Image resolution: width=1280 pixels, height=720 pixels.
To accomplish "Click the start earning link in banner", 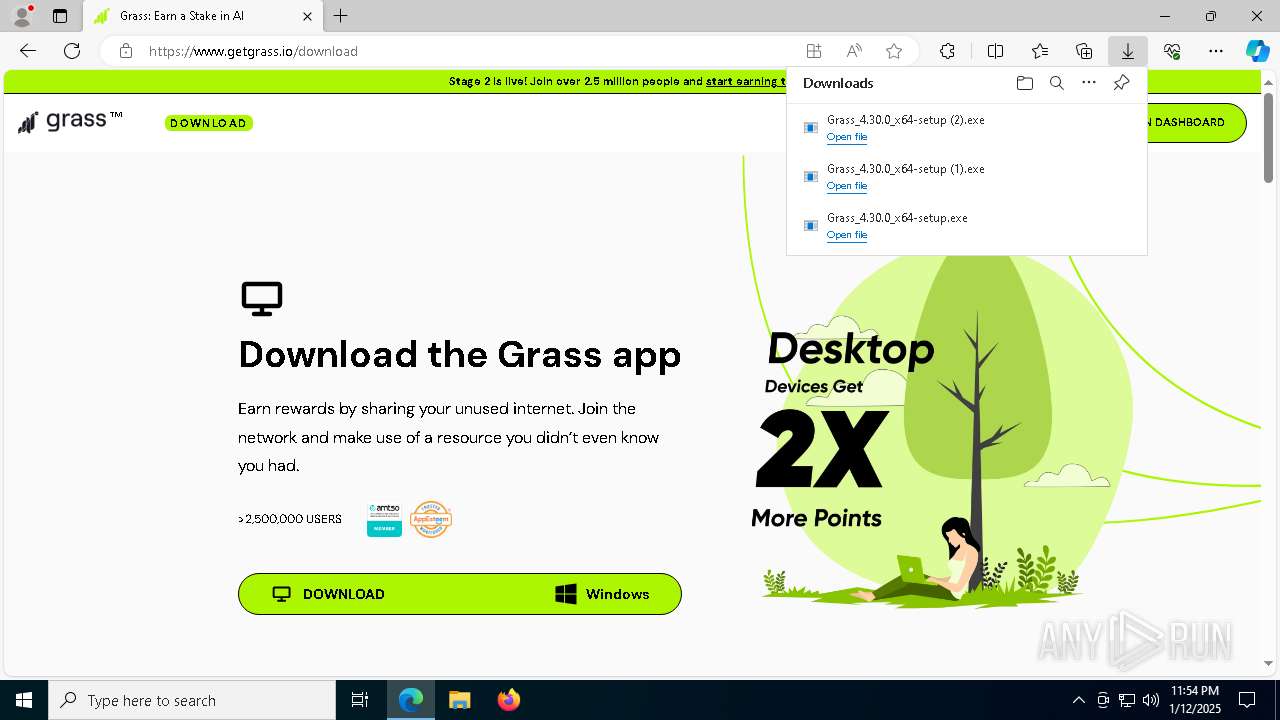I will pyautogui.click(x=745, y=82).
